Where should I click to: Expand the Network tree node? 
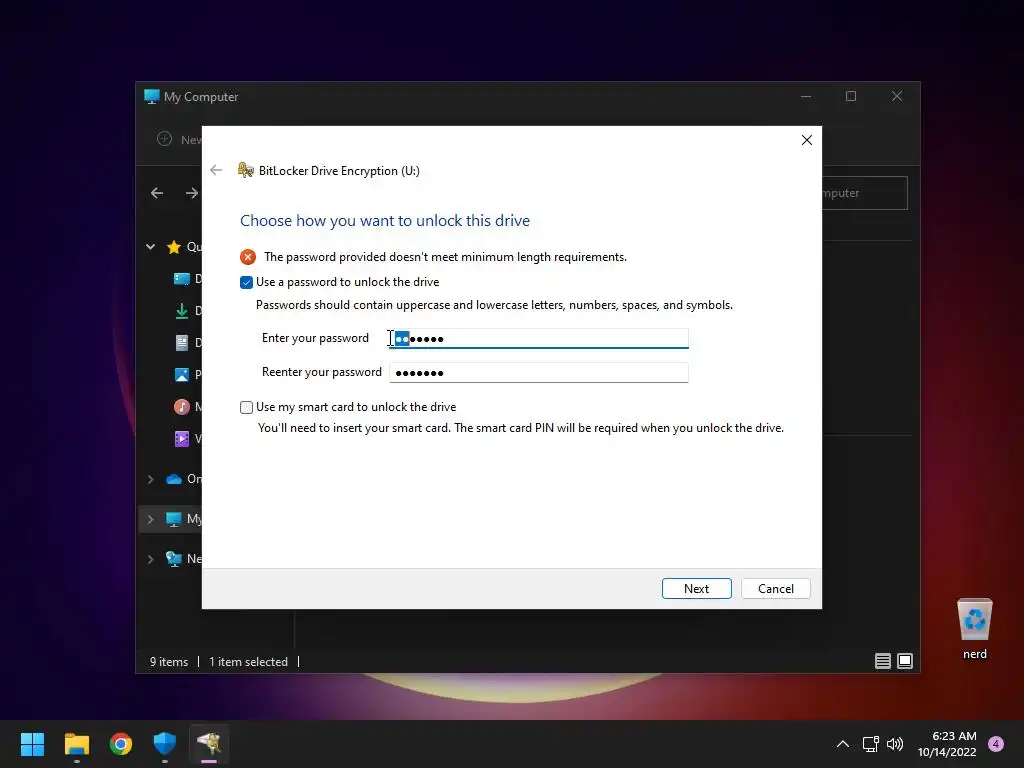pos(150,559)
